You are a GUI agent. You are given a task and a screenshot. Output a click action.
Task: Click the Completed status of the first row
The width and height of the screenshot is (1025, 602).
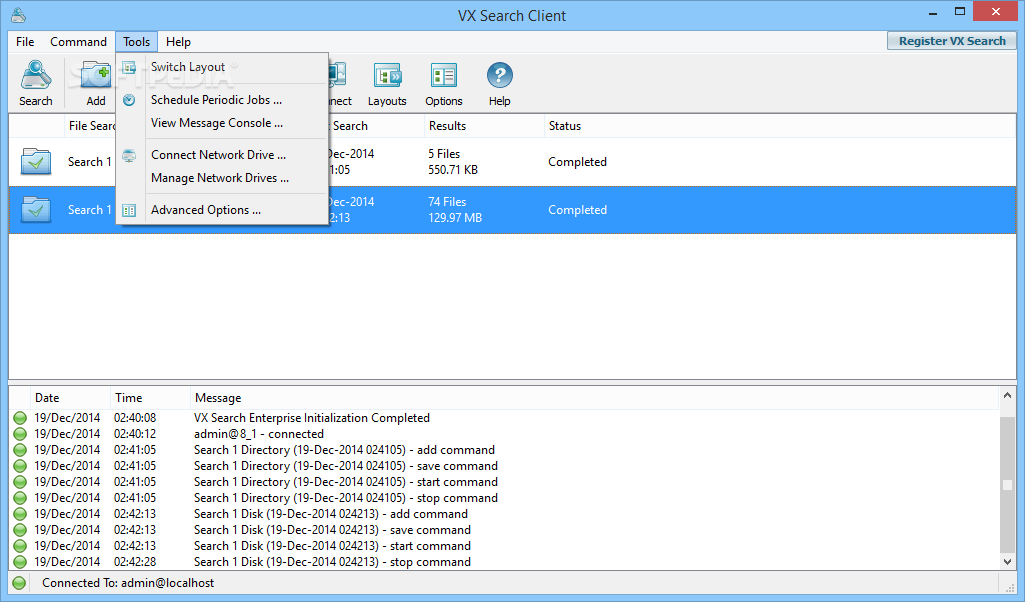pyautogui.click(x=577, y=161)
